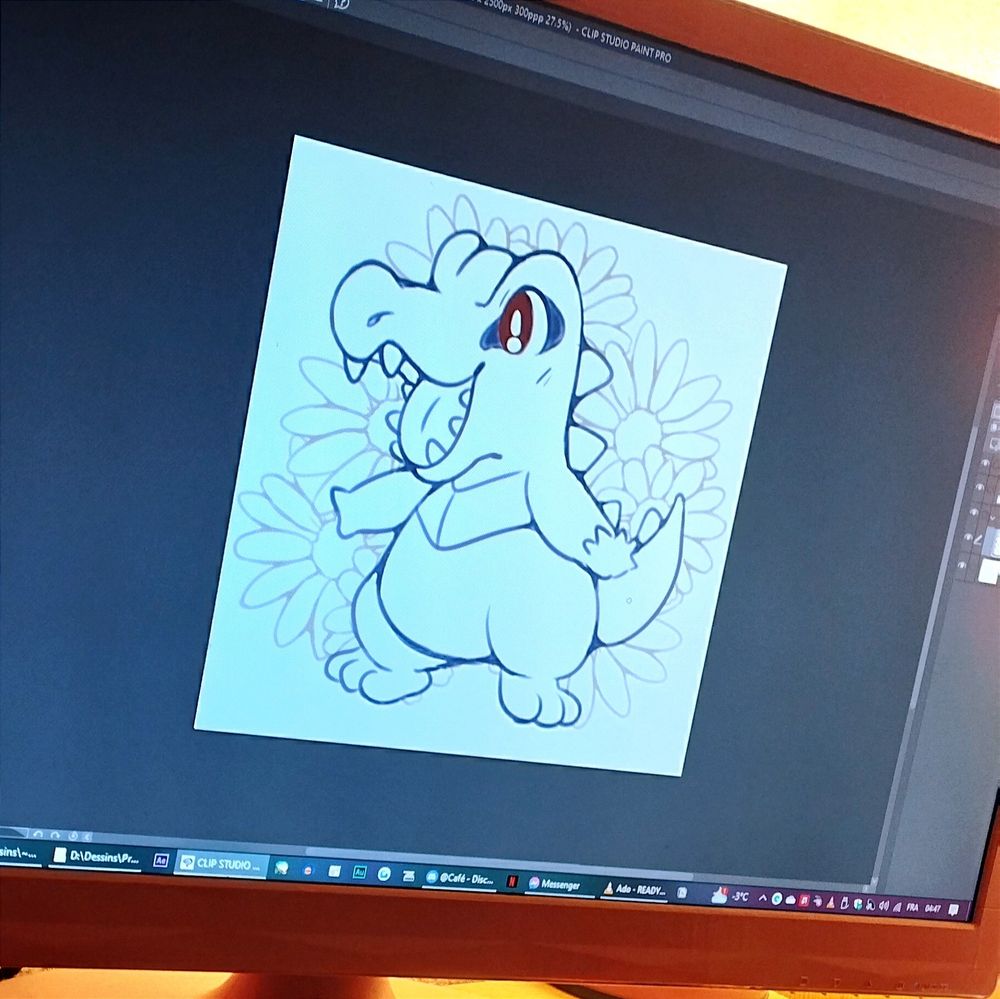The height and width of the screenshot is (999, 1000).
Task: Open the Windows Security shield tray icon
Action: coord(858,904)
